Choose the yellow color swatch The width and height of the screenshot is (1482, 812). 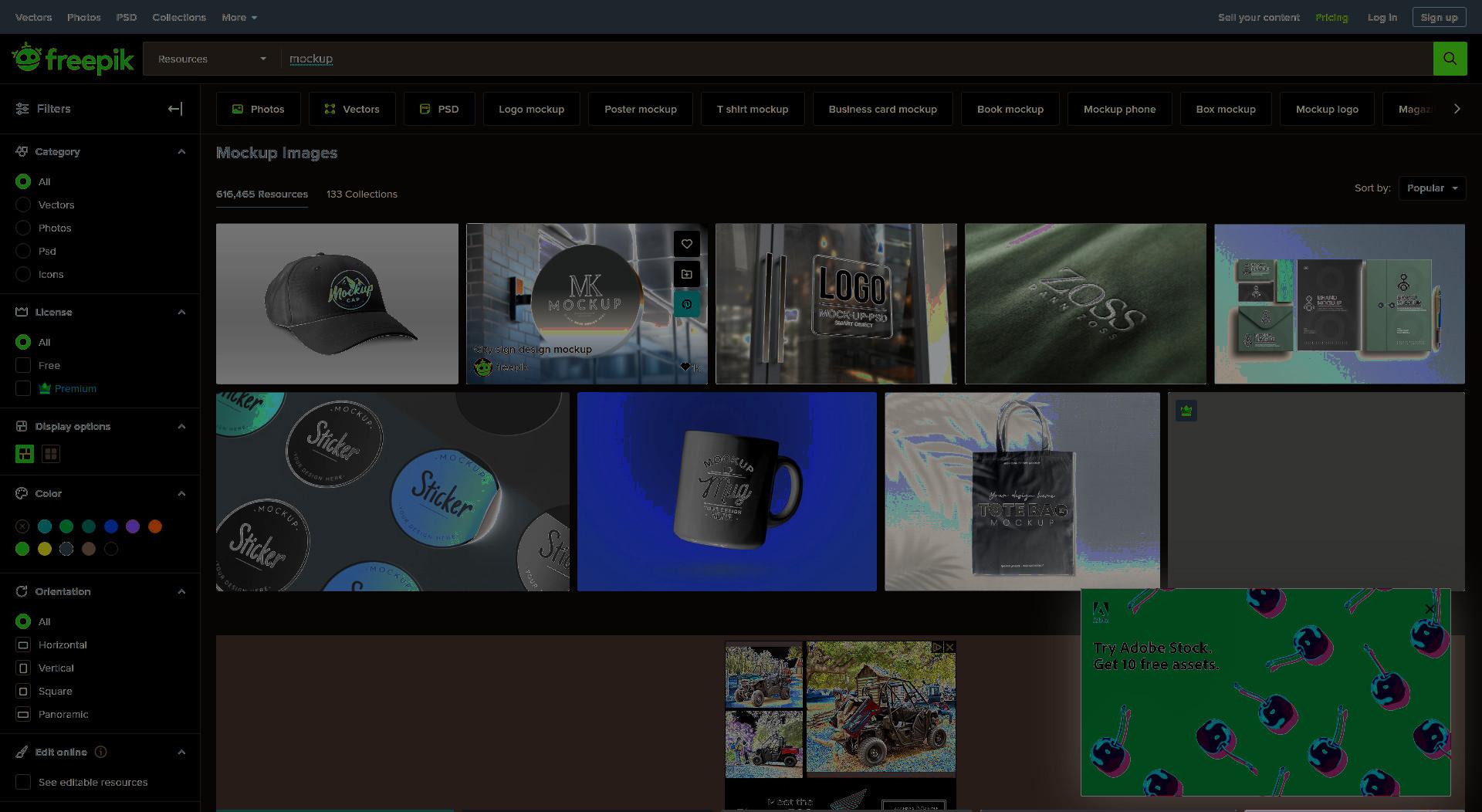(45, 549)
